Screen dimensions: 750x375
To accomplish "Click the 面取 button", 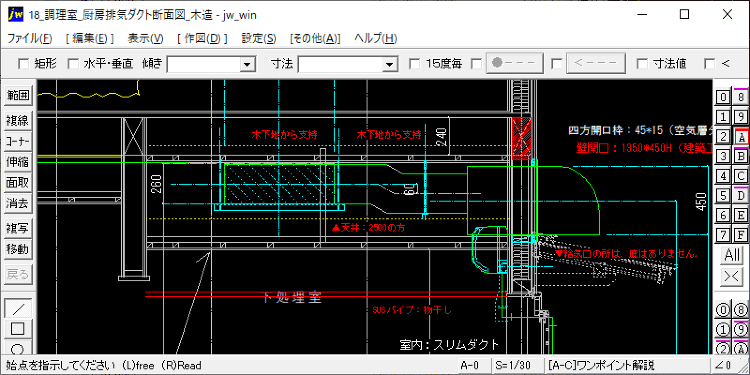I will click(18, 182).
